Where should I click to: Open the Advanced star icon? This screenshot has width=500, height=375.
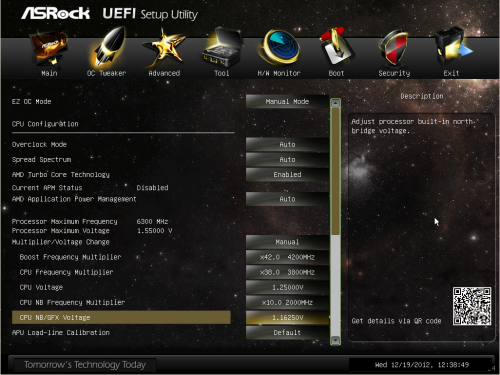pos(164,48)
